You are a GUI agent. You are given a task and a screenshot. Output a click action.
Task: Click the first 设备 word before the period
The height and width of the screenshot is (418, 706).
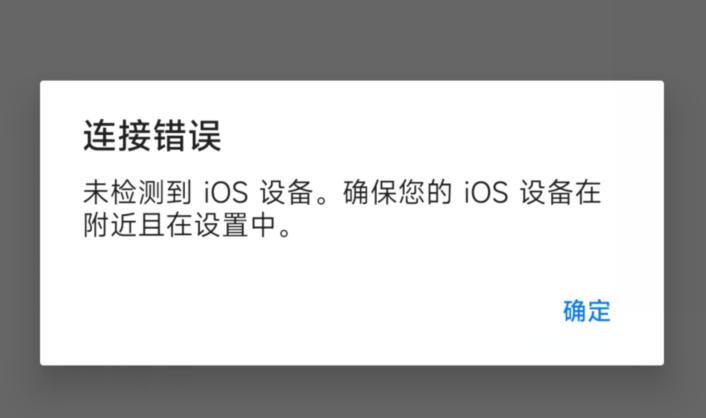click(x=286, y=192)
